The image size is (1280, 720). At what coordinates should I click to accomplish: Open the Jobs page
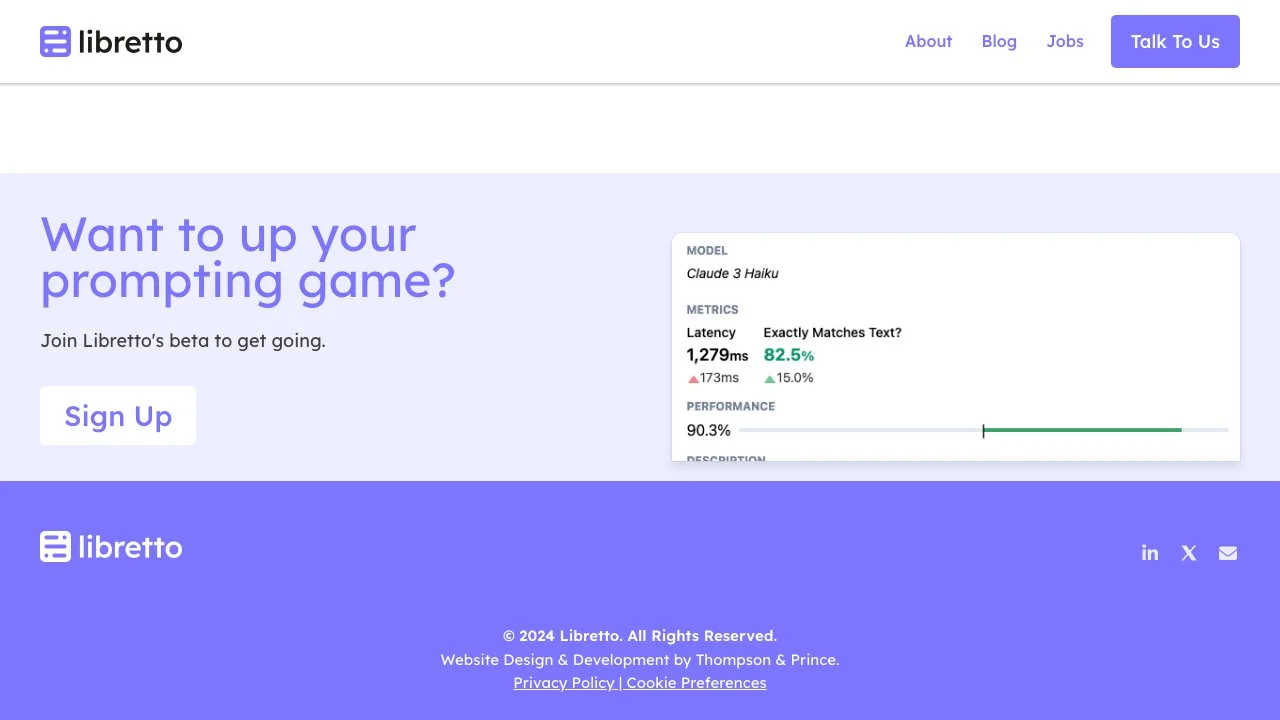click(x=1065, y=41)
